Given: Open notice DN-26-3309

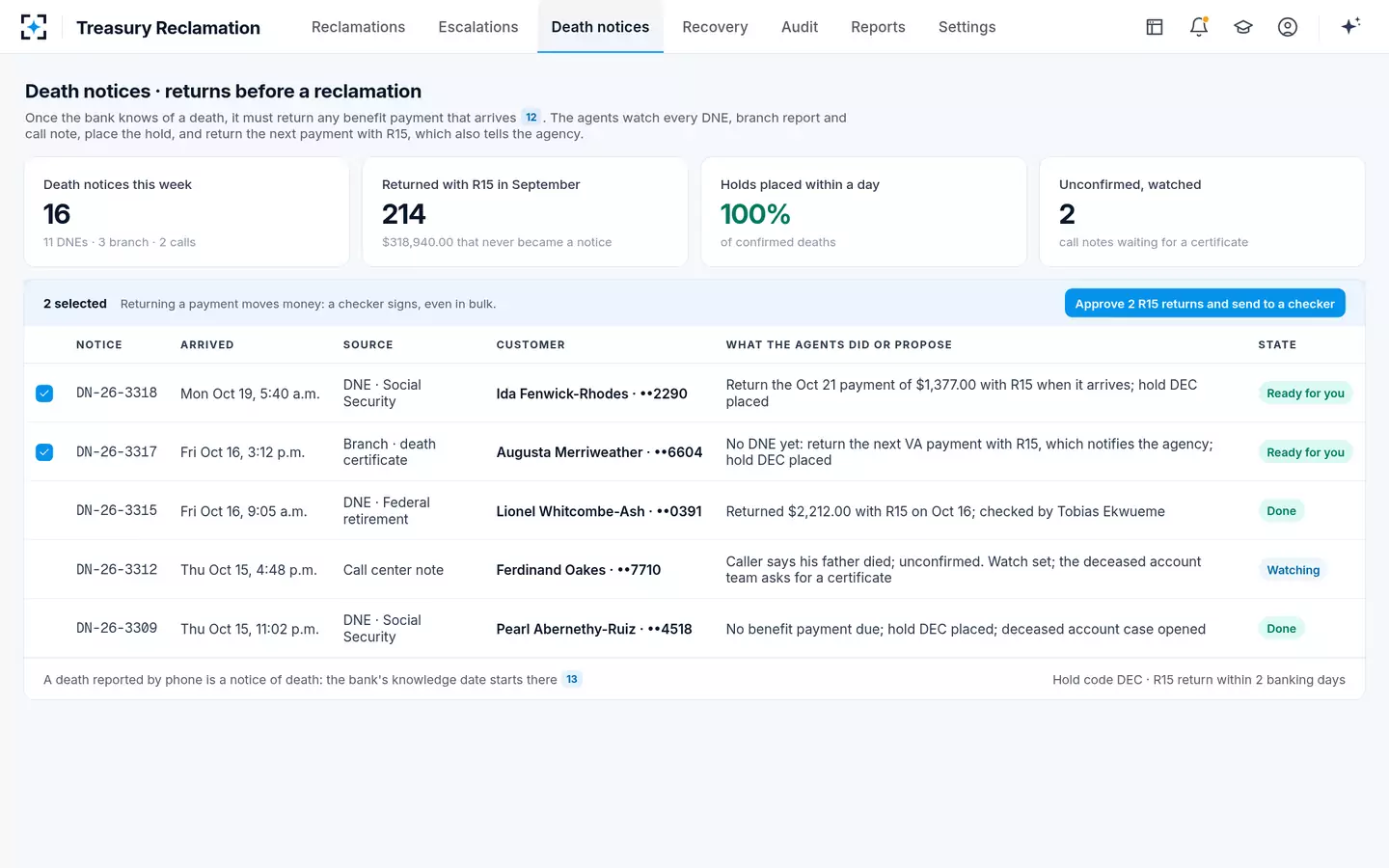Looking at the screenshot, I should tap(117, 628).
